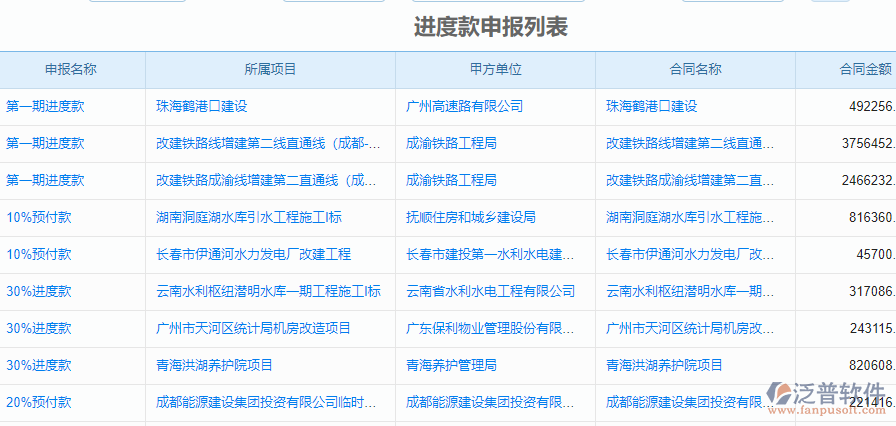Viewport: 896px width, 426px height.
Task: Click the 申报名称 column header
Action: (x=71, y=70)
